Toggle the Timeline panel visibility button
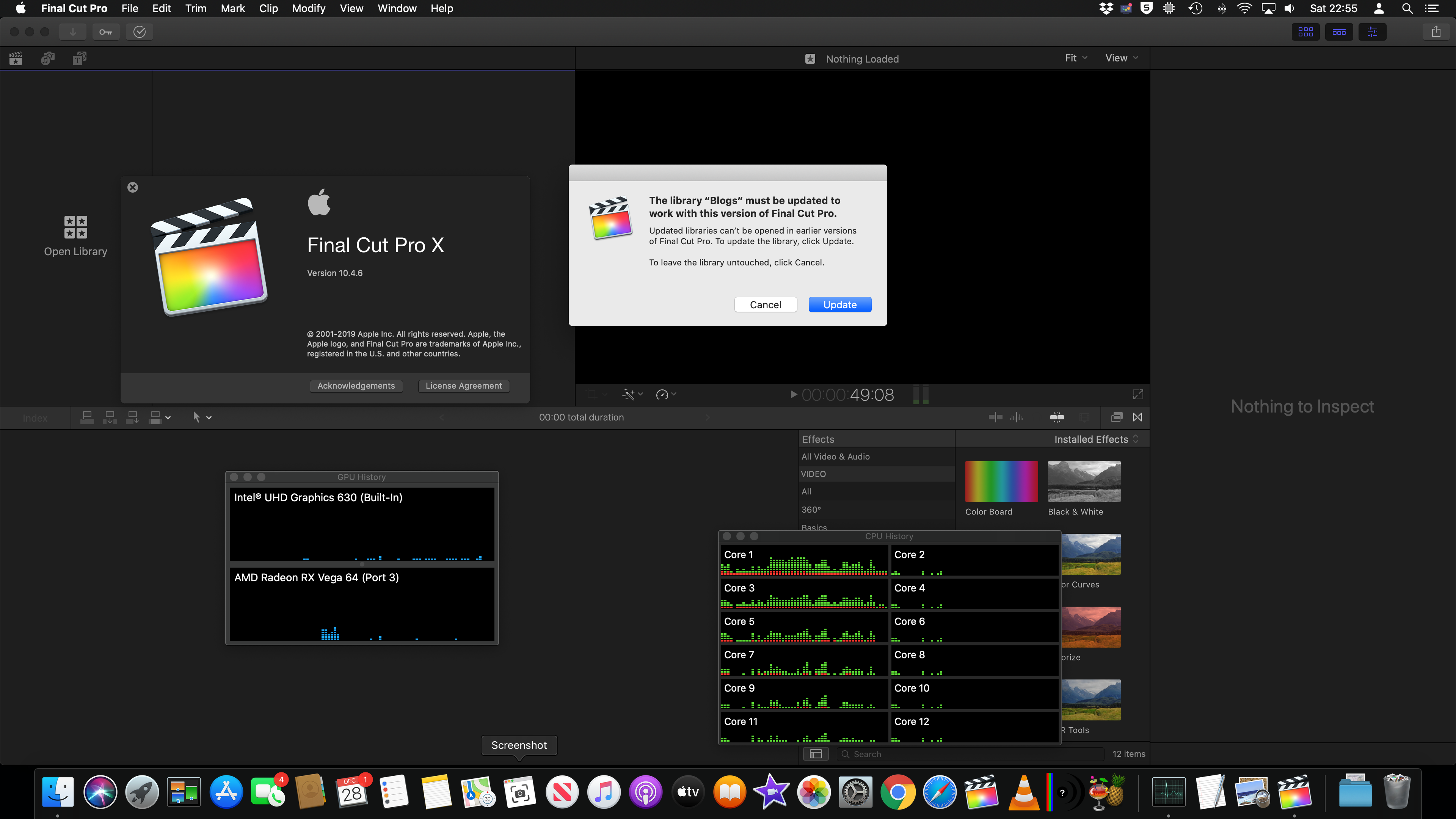 [x=1339, y=31]
